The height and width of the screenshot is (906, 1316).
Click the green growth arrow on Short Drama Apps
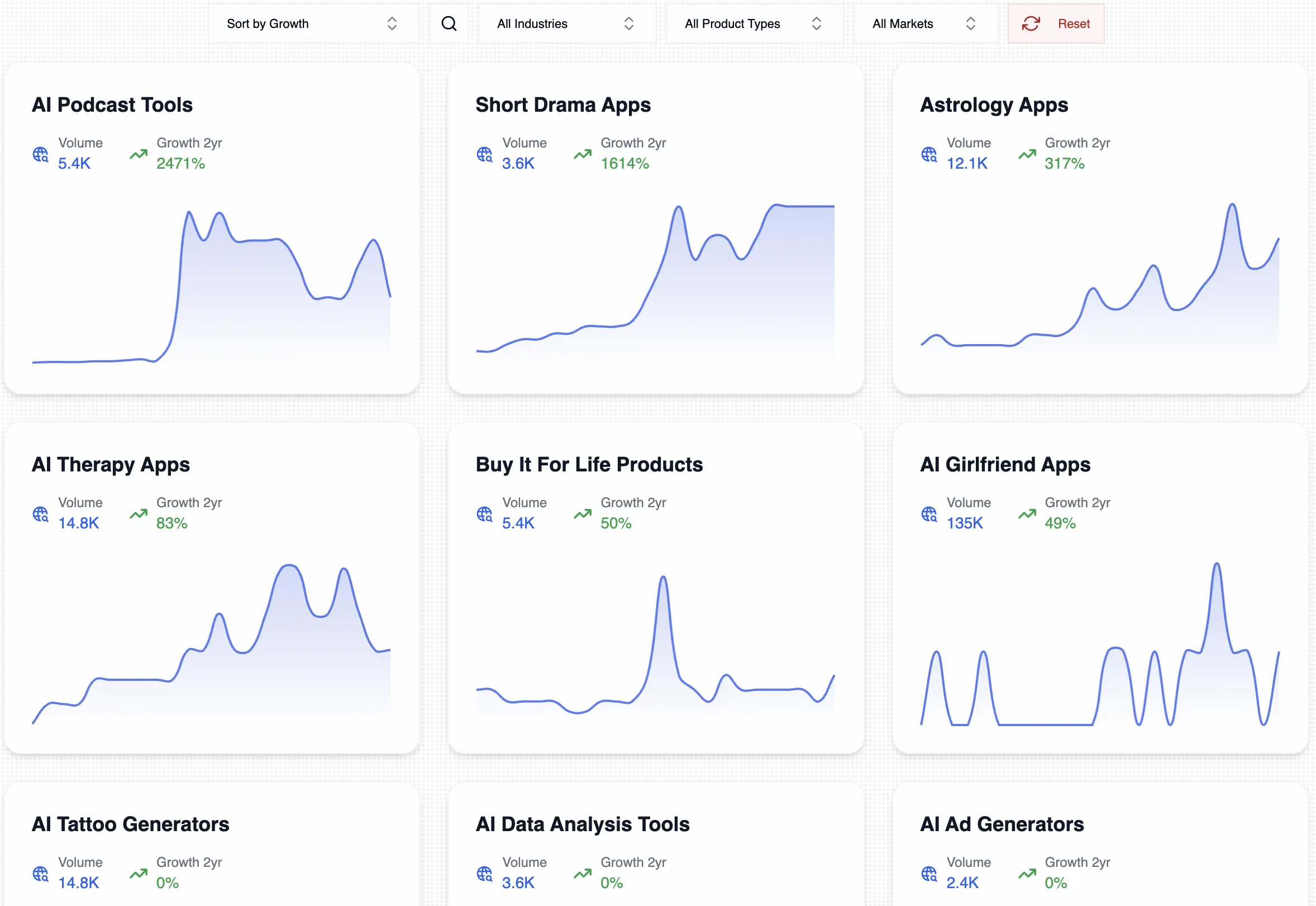[x=582, y=154]
